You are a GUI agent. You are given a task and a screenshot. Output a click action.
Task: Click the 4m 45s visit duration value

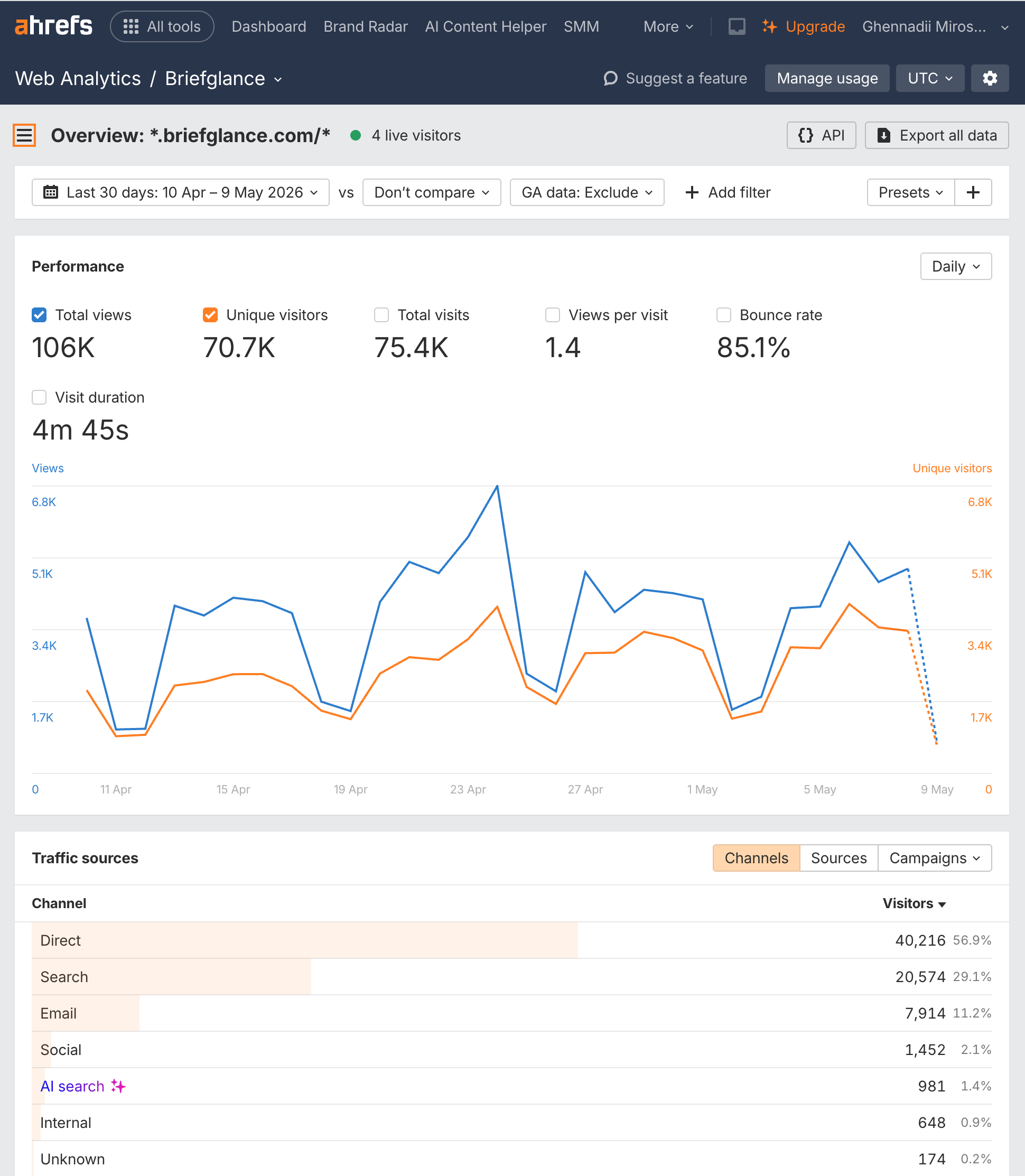pos(81,430)
